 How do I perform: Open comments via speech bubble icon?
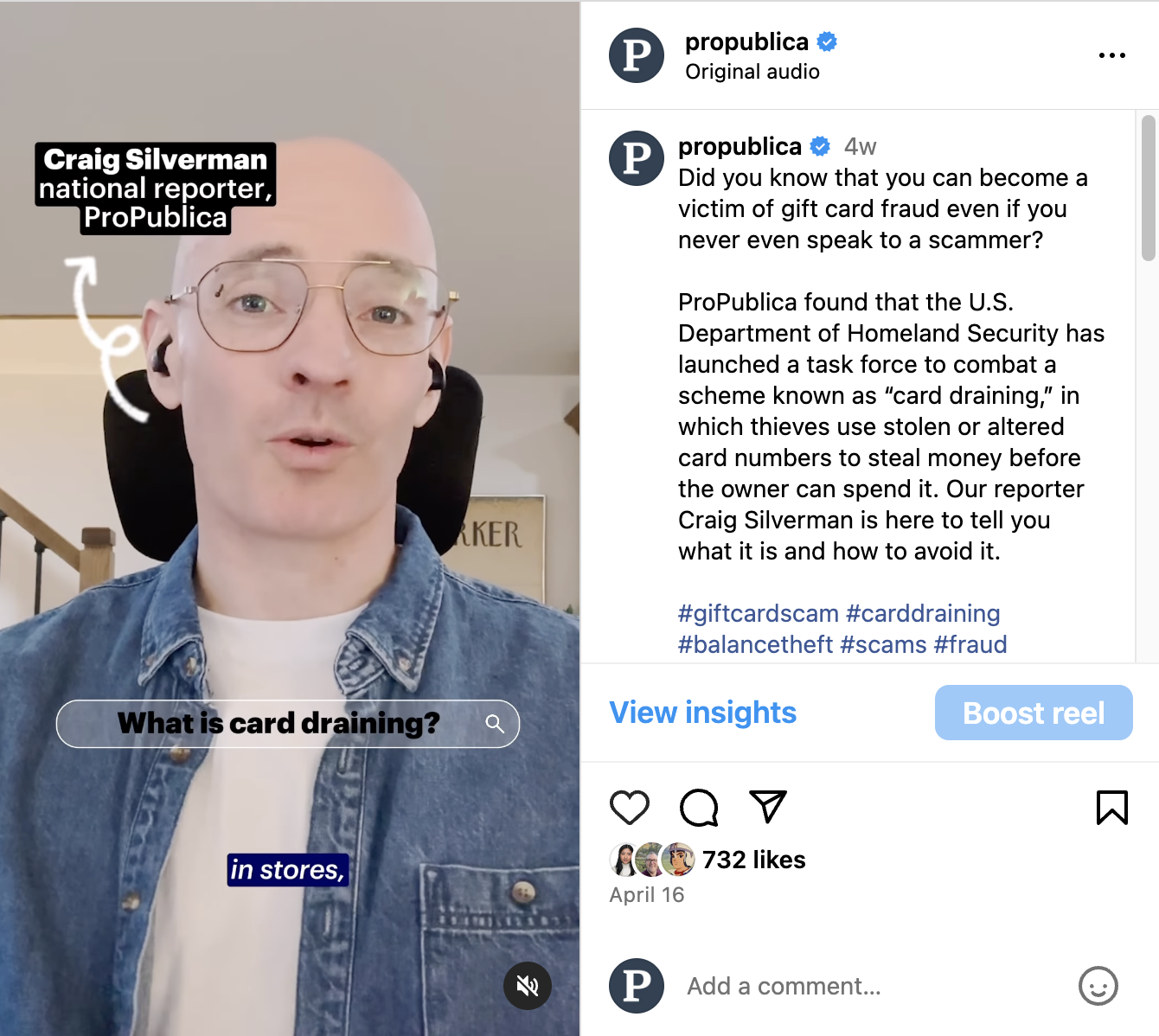click(x=699, y=808)
